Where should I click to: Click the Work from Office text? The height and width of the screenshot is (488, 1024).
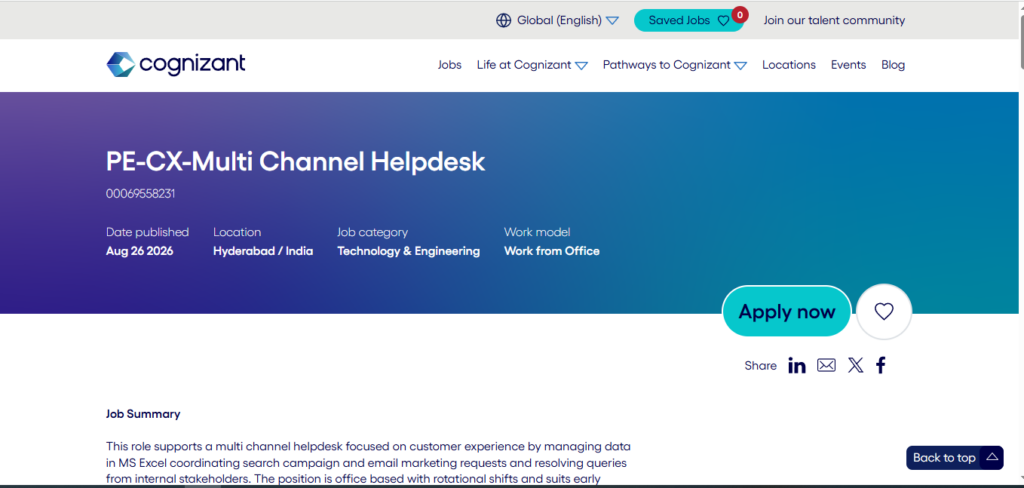point(552,251)
